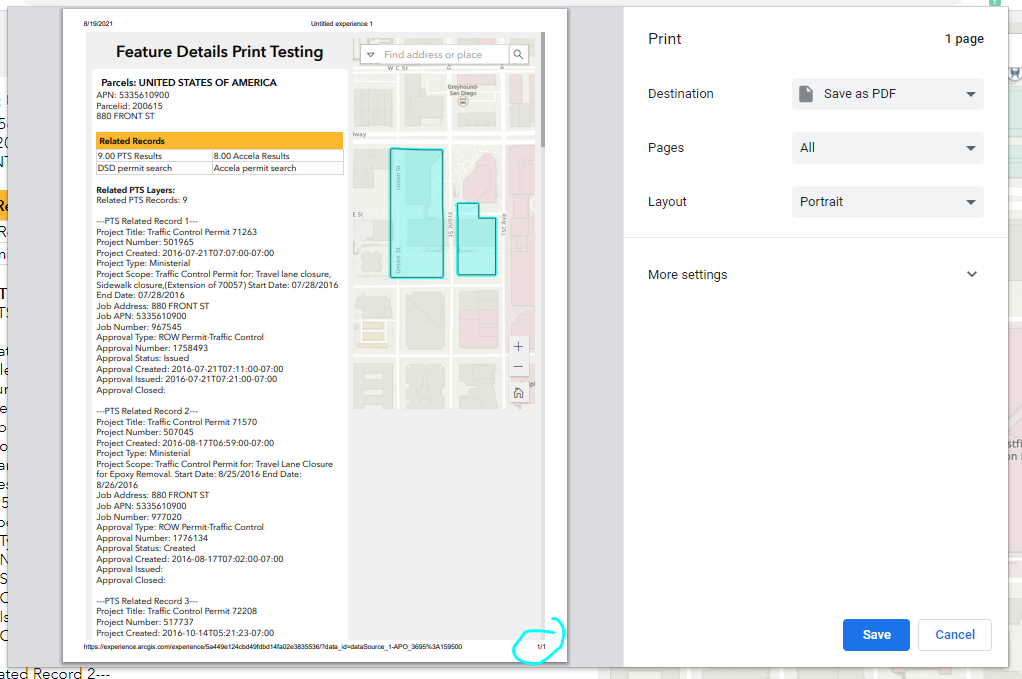This screenshot has height=679, width=1022.
Task: Click the 8/19/2021 header date
Action: click(x=98, y=23)
